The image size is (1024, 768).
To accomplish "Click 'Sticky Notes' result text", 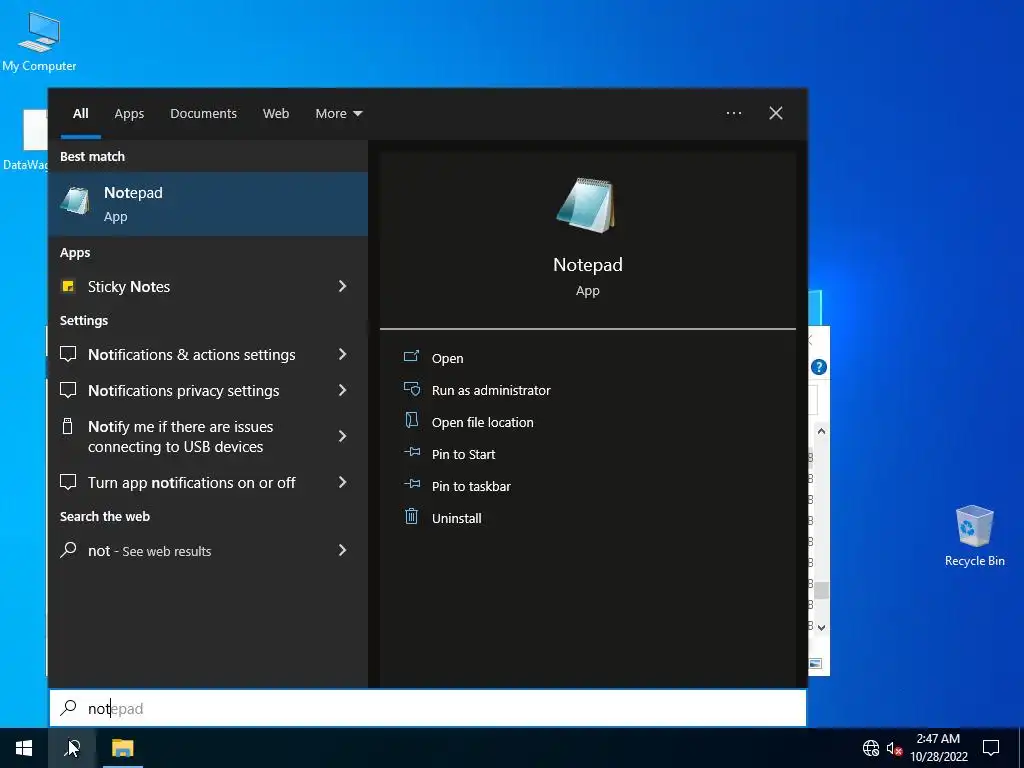I will pos(129,286).
